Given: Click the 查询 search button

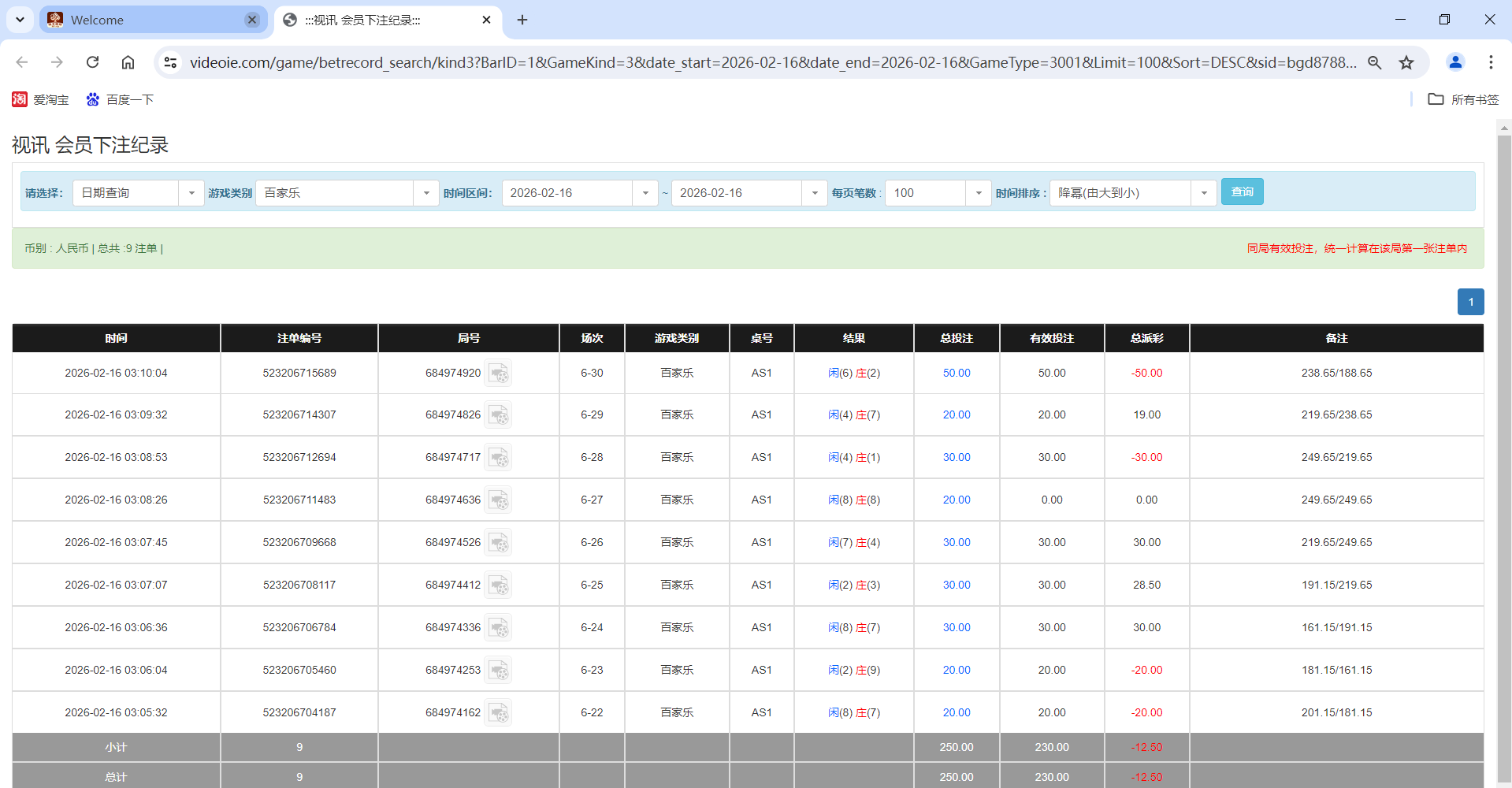Looking at the screenshot, I should [1242, 191].
